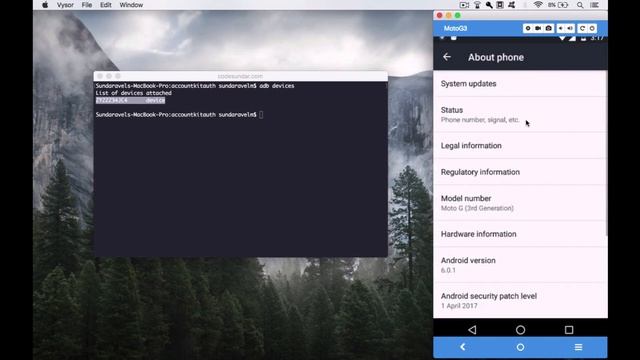Tap Android version 6.0.1 entry
This screenshot has width=640, height=360.
[x=520, y=265]
